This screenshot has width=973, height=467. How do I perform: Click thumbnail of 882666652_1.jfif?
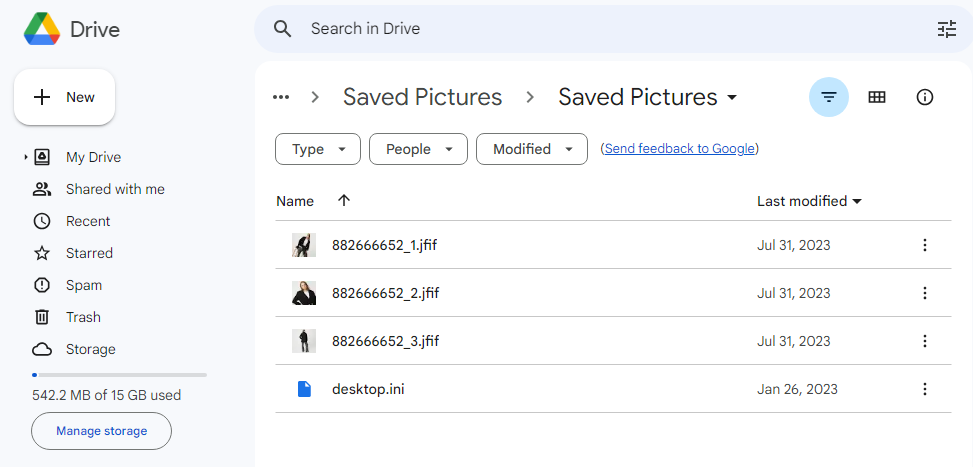304,245
